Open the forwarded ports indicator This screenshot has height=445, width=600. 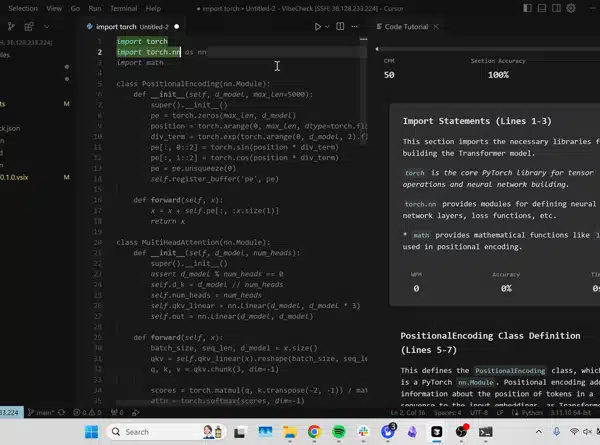[x=117, y=412]
